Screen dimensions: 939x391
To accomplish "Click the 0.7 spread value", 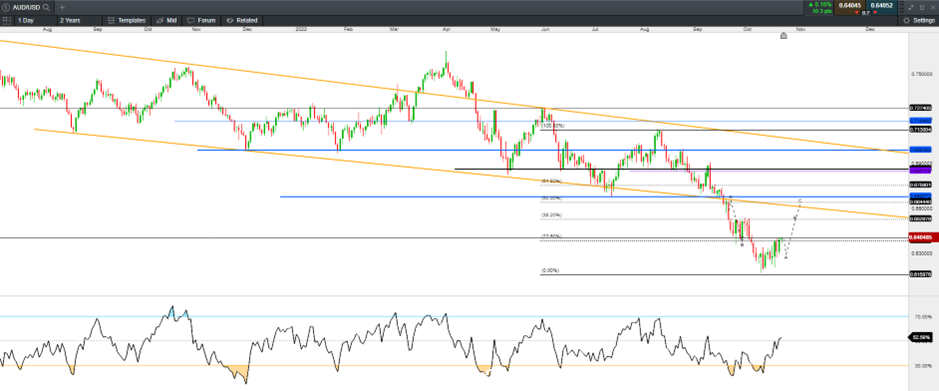I will [x=866, y=13].
